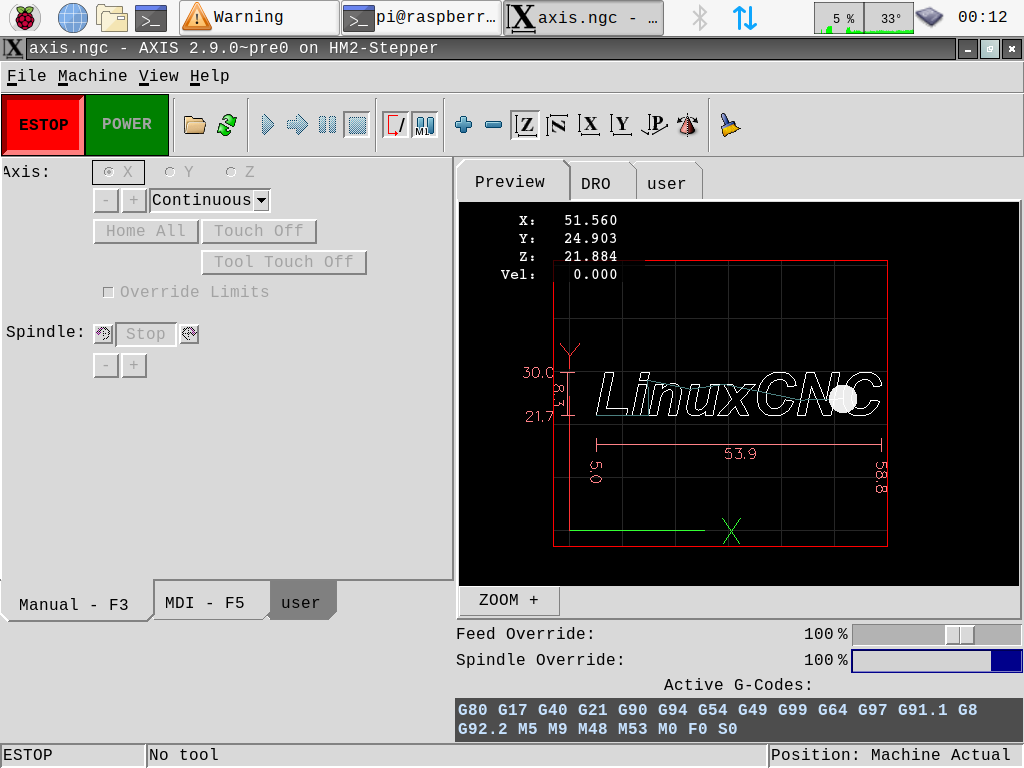The height and width of the screenshot is (768, 1024).
Task: Click the No tool status field
Action: click(456, 756)
